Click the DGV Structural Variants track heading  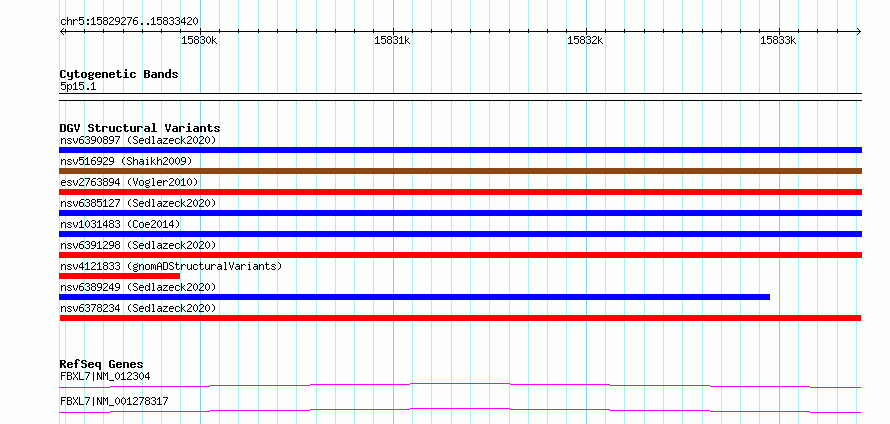tap(140, 128)
